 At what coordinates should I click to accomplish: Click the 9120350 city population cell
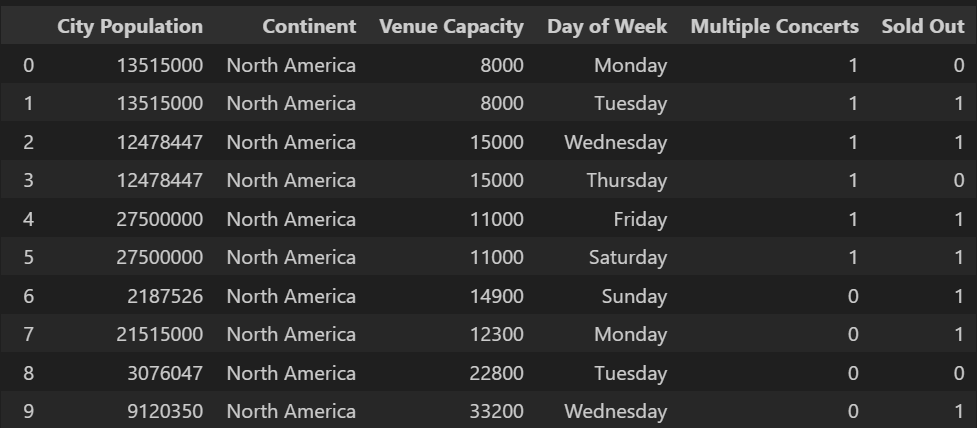coord(165,411)
